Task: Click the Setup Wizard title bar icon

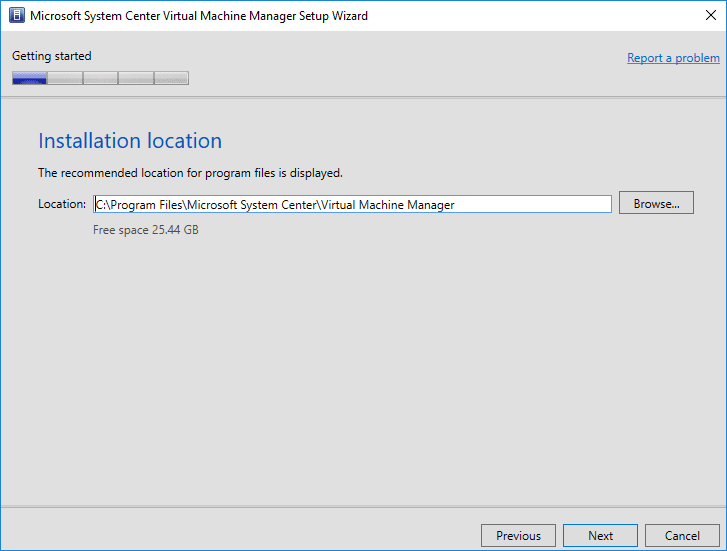Action: (x=15, y=16)
